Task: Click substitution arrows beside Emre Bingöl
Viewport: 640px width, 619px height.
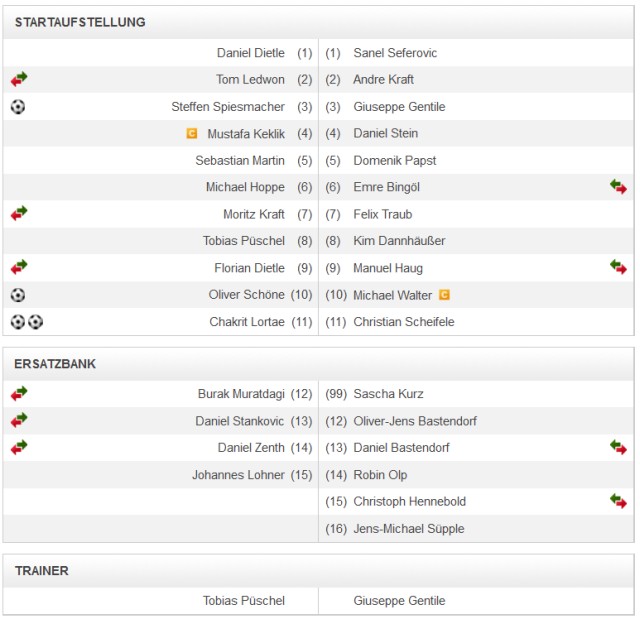Action: 618,187
